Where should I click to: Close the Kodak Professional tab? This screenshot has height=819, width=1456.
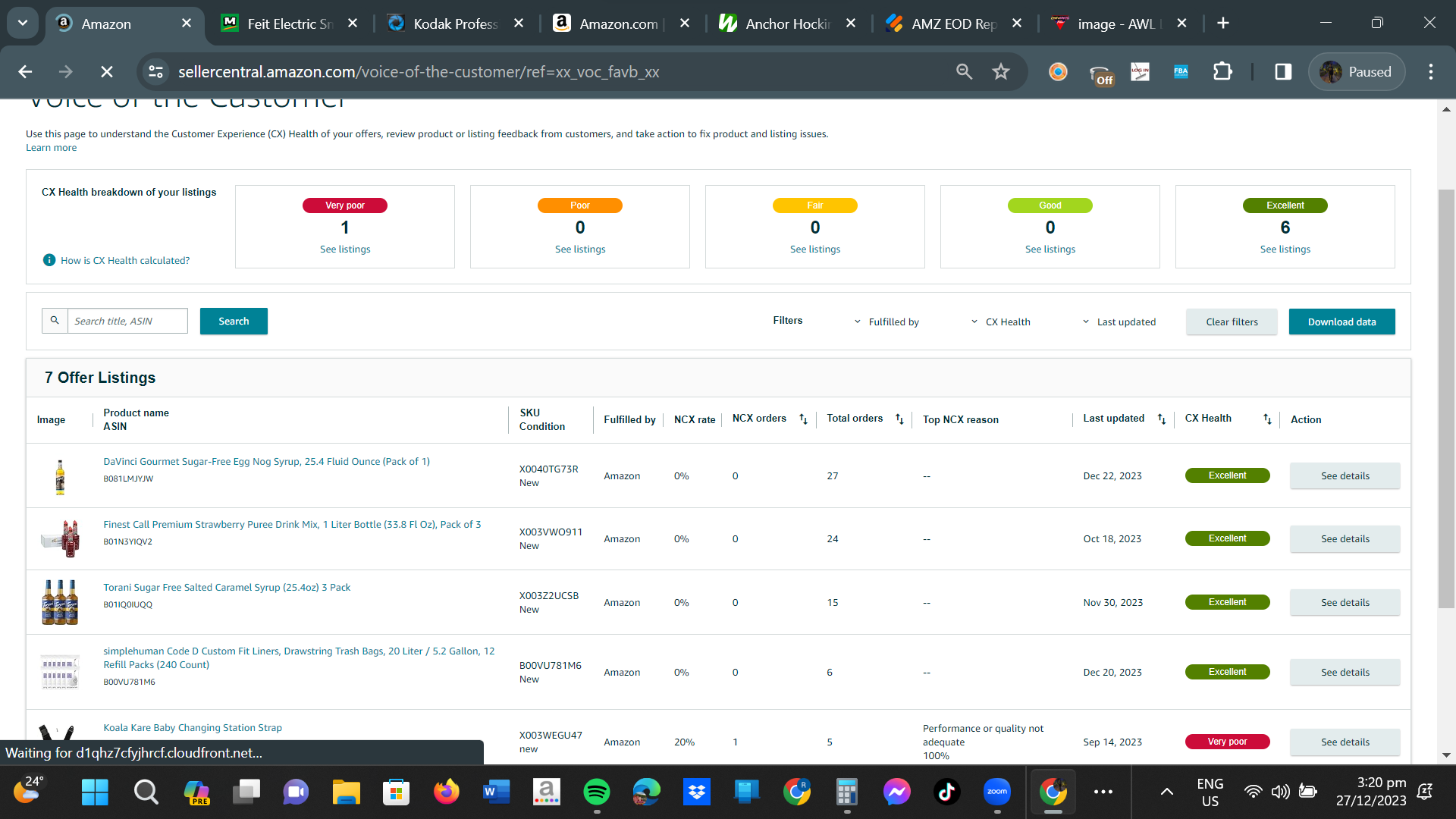click(519, 24)
